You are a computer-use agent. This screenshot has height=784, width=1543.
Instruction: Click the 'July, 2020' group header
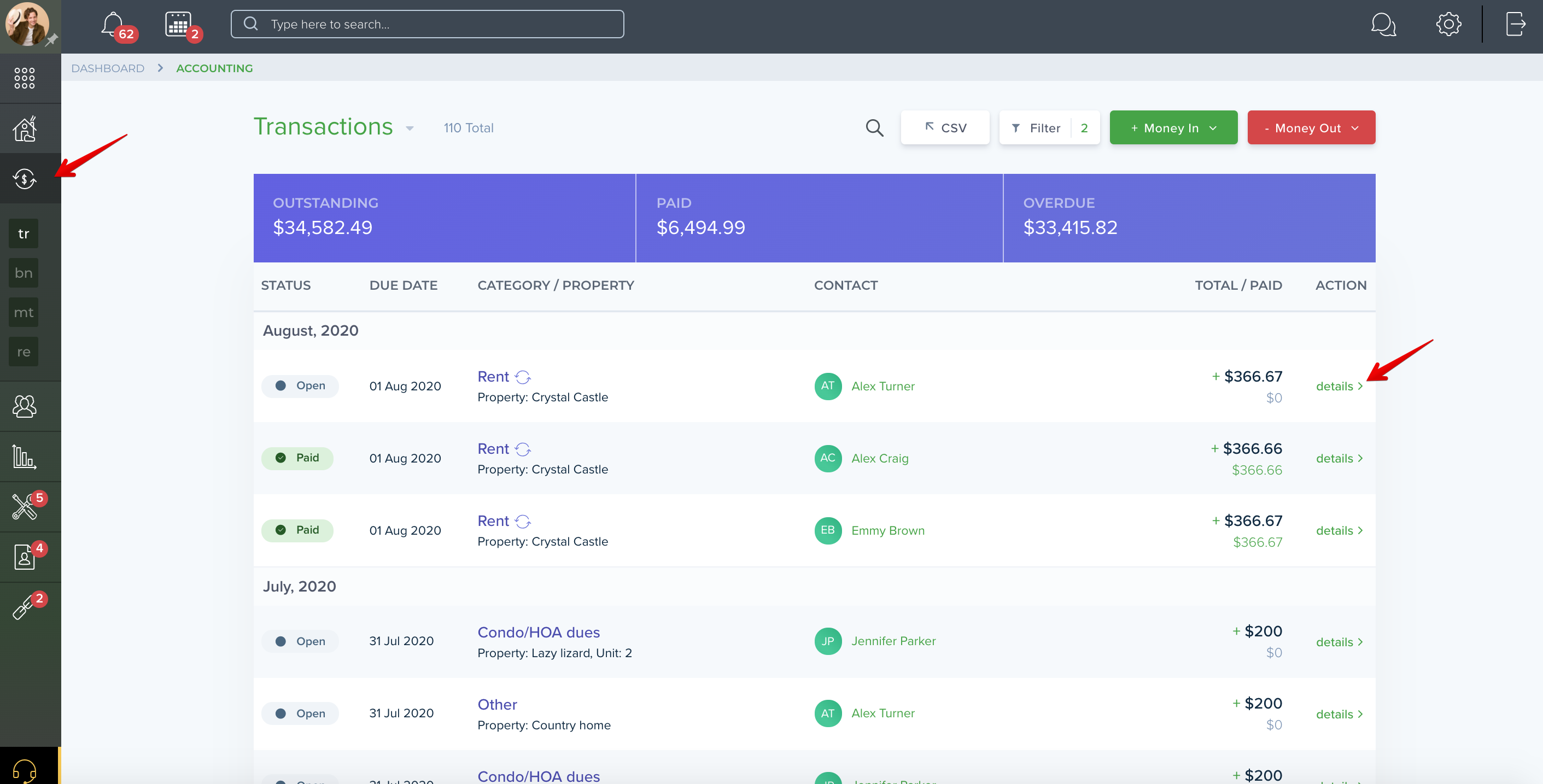(x=300, y=586)
